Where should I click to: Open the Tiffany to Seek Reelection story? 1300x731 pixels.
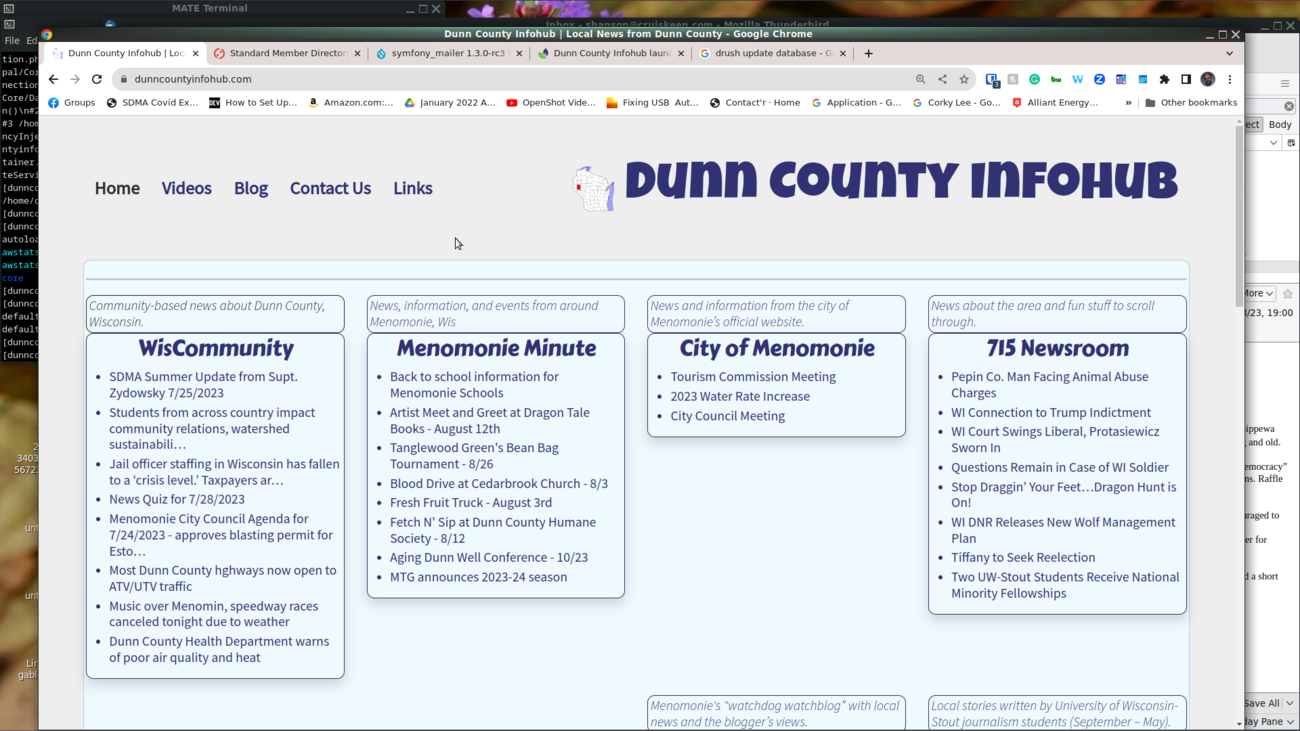tap(1022, 557)
